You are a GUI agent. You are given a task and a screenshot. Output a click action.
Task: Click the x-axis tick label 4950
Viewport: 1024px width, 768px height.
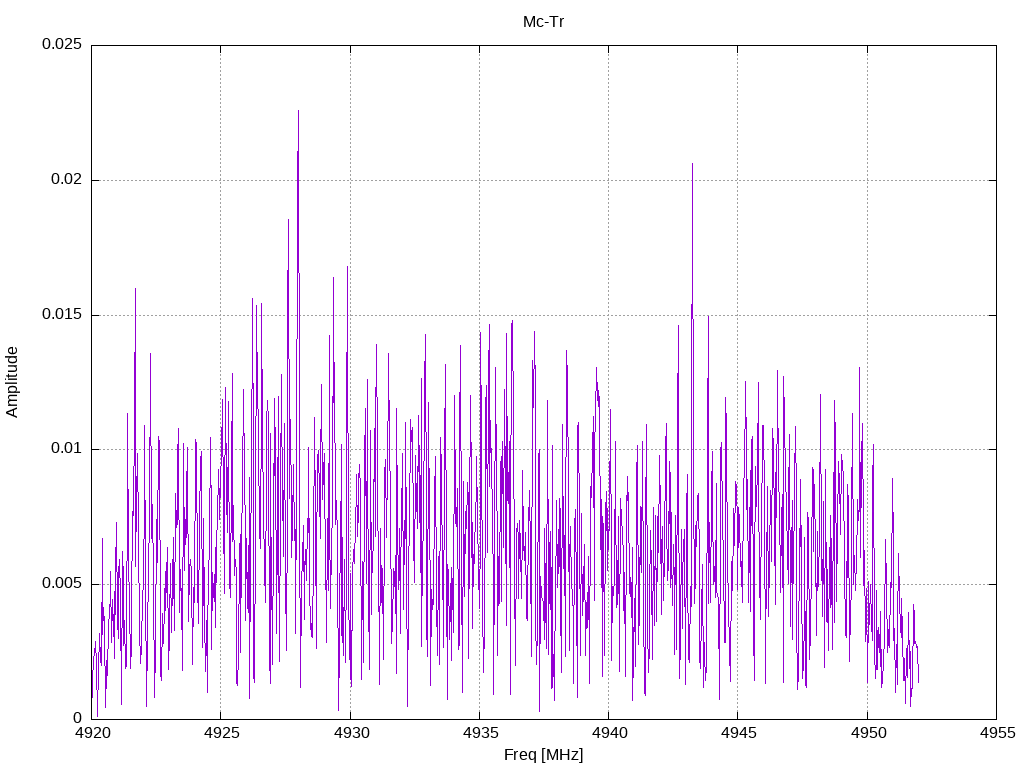[x=868, y=733]
